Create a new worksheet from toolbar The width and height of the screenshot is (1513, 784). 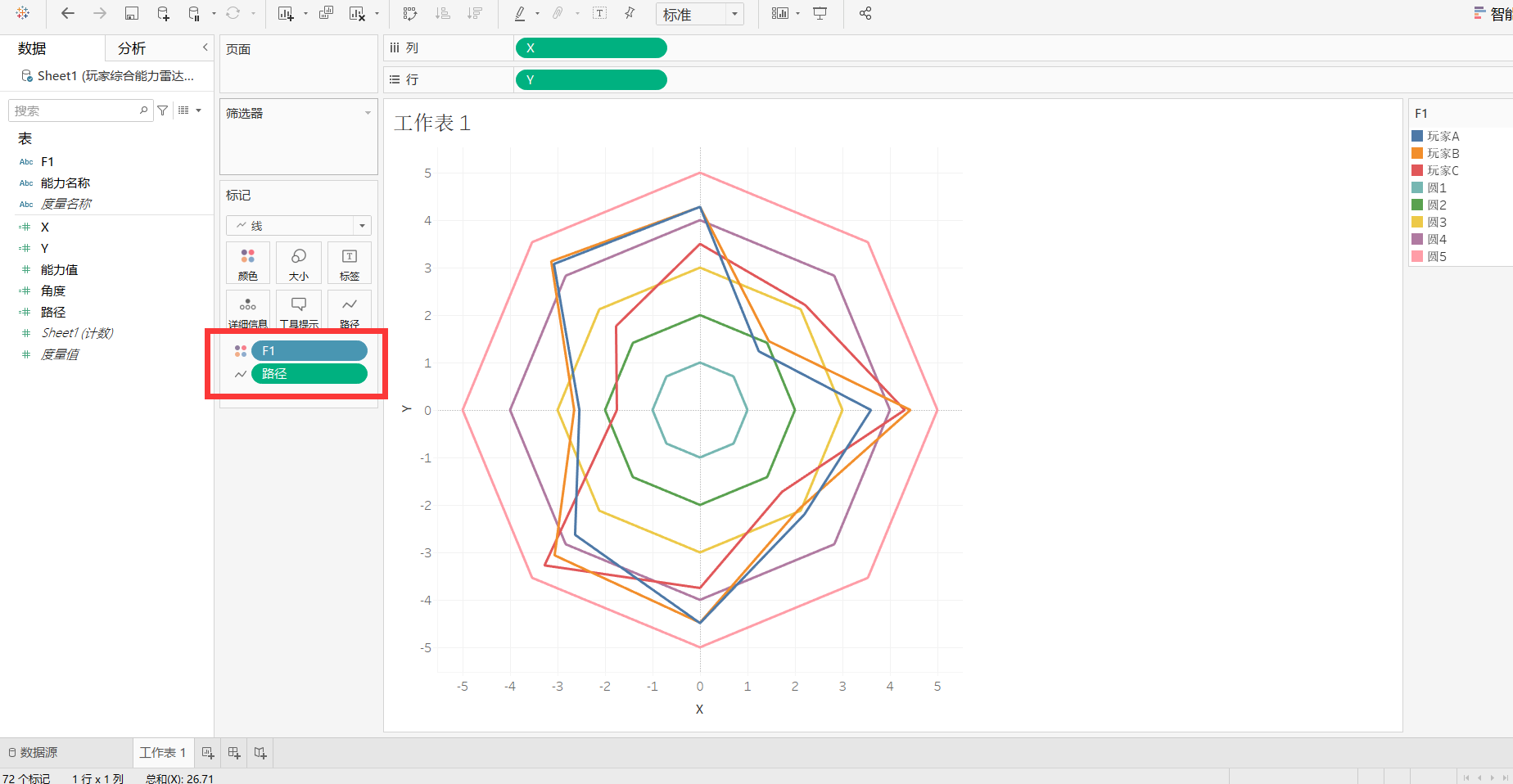[x=286, y=13]
